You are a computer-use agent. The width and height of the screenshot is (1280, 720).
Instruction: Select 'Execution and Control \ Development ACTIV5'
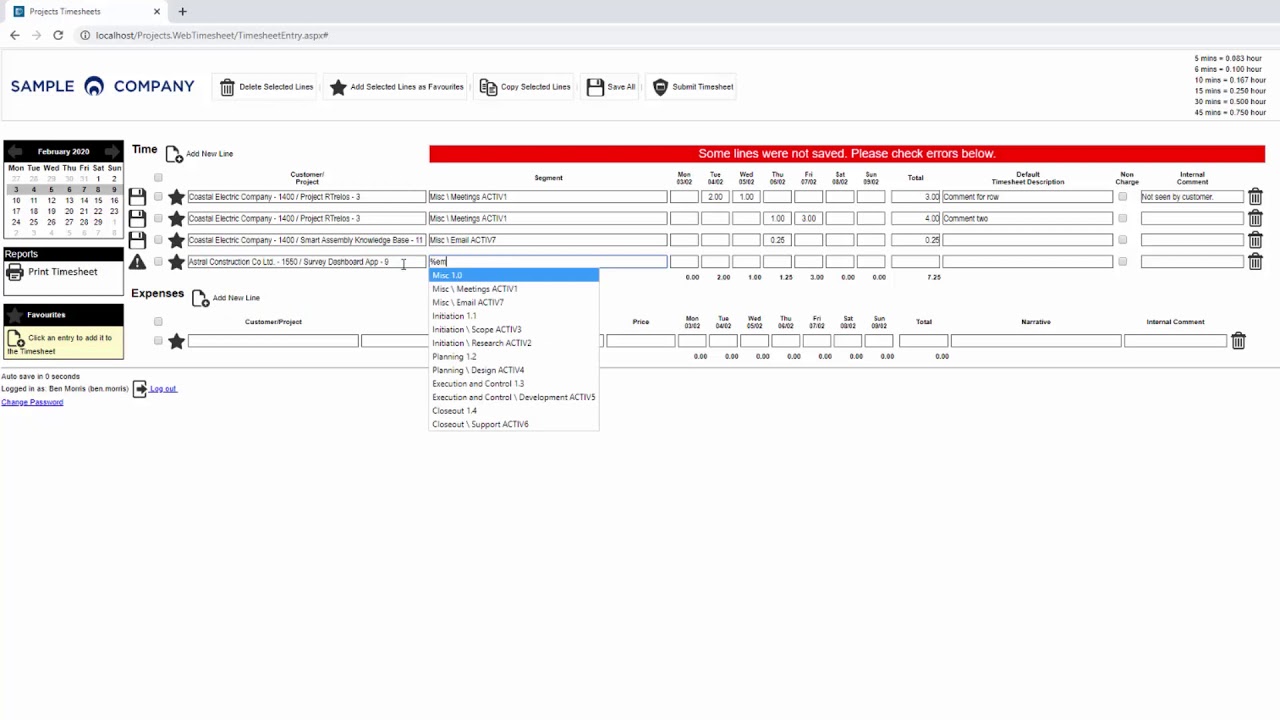[514, 397]
